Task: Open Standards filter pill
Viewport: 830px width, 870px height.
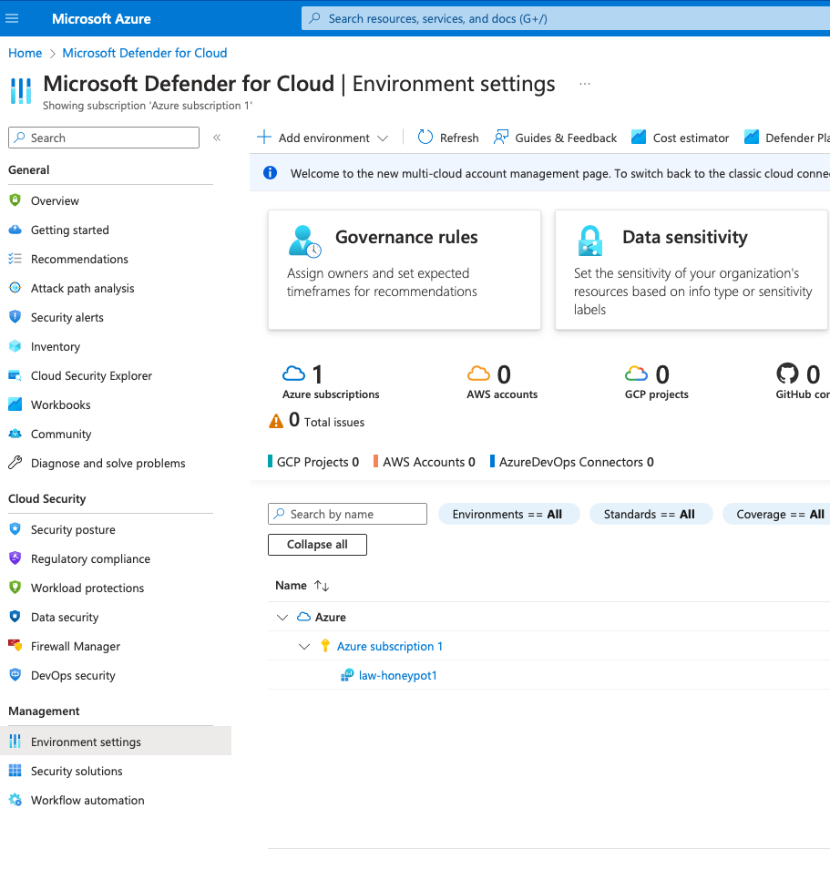Action: (649, 514)
